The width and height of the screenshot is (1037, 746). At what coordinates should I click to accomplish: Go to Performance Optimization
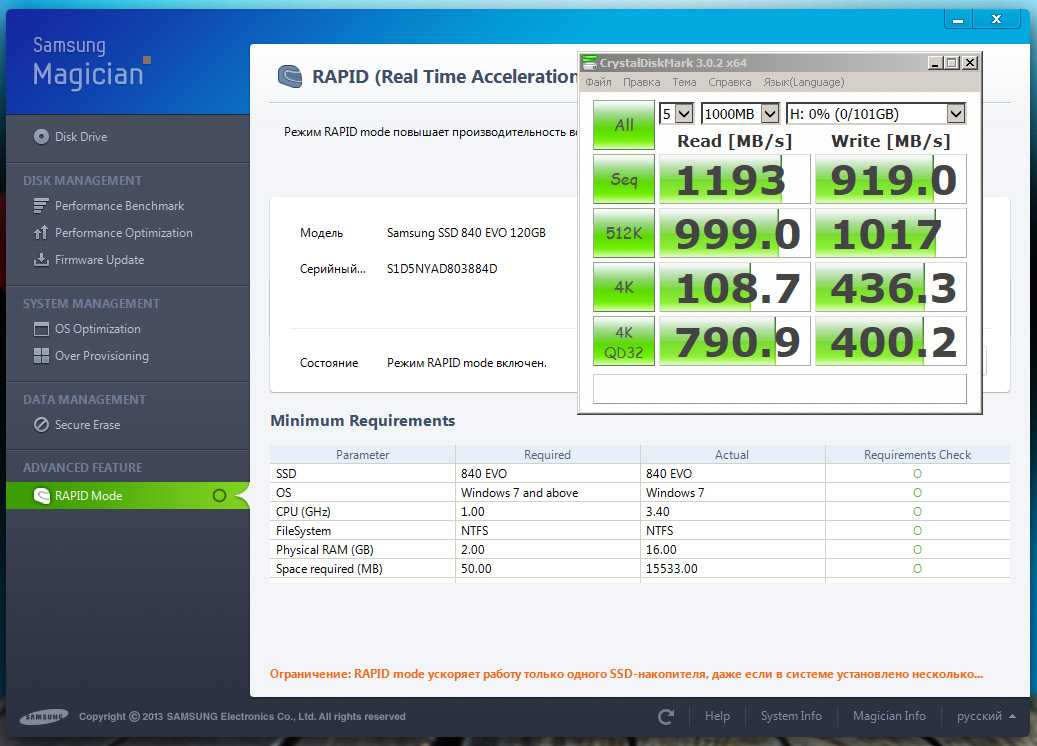pyautogui.click(x=124, y=233)
